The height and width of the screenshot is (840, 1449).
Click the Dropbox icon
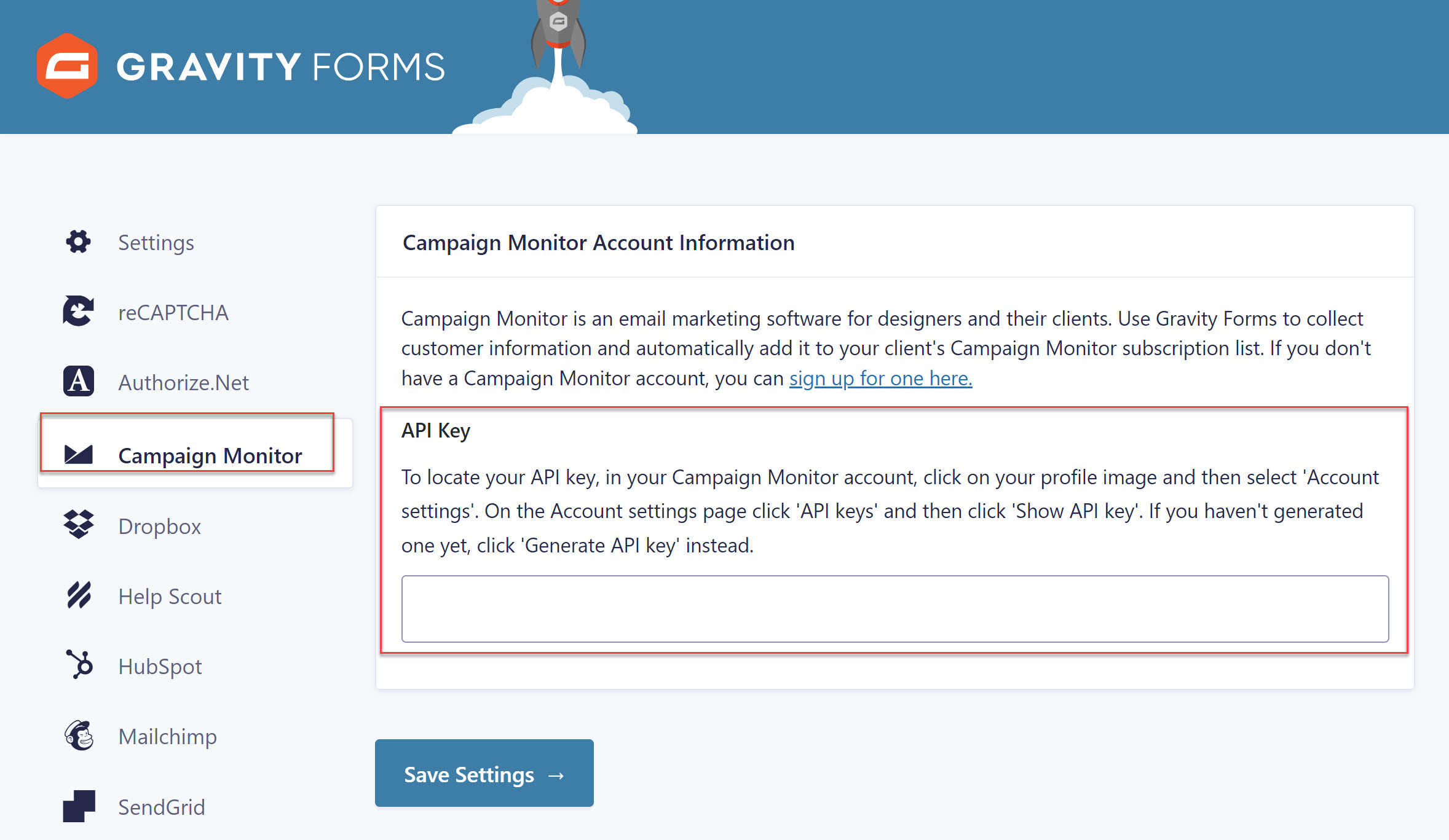coord(79,524)
